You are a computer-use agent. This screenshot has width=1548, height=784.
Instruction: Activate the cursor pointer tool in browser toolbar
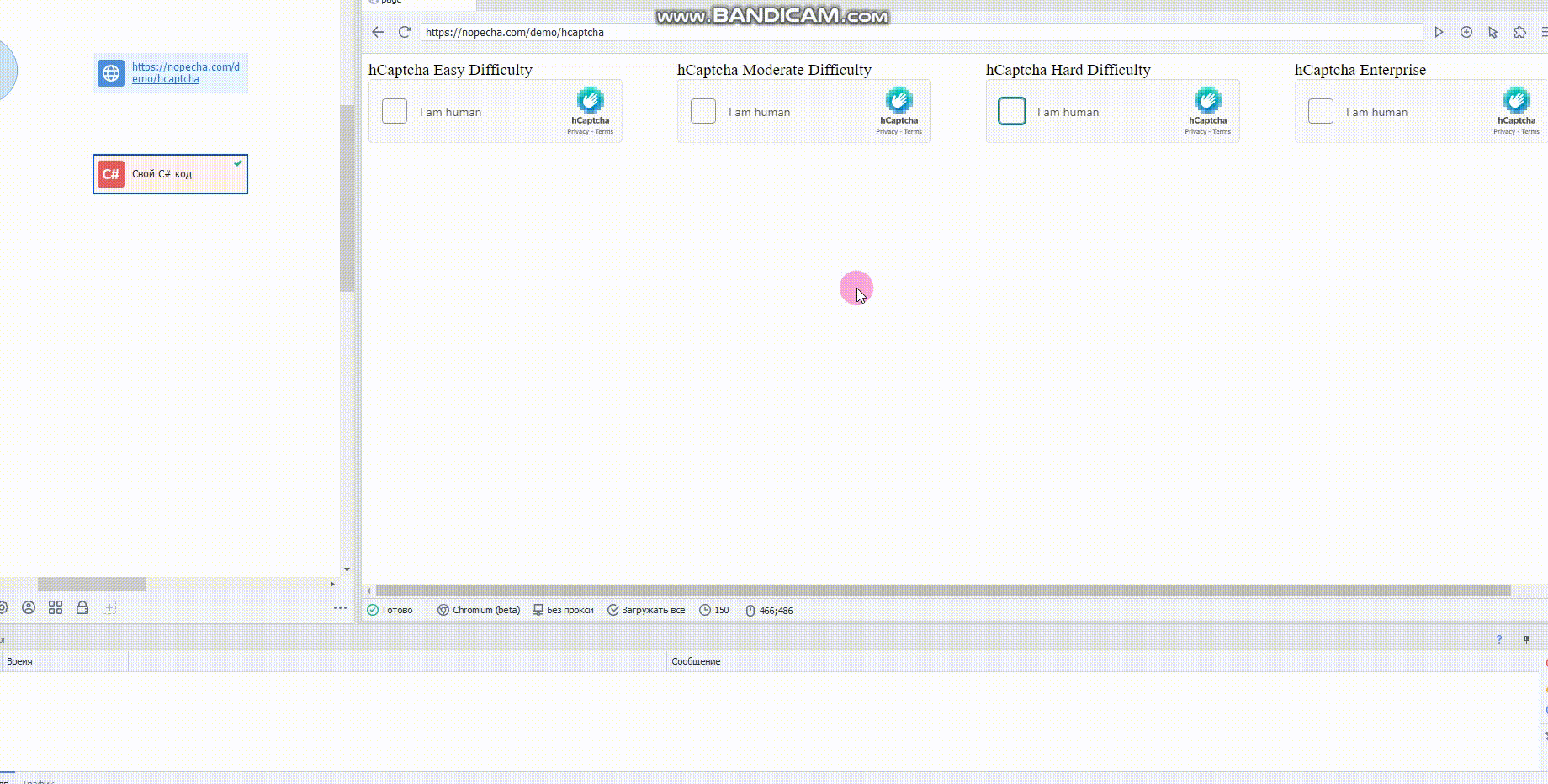pos(1493,32)
